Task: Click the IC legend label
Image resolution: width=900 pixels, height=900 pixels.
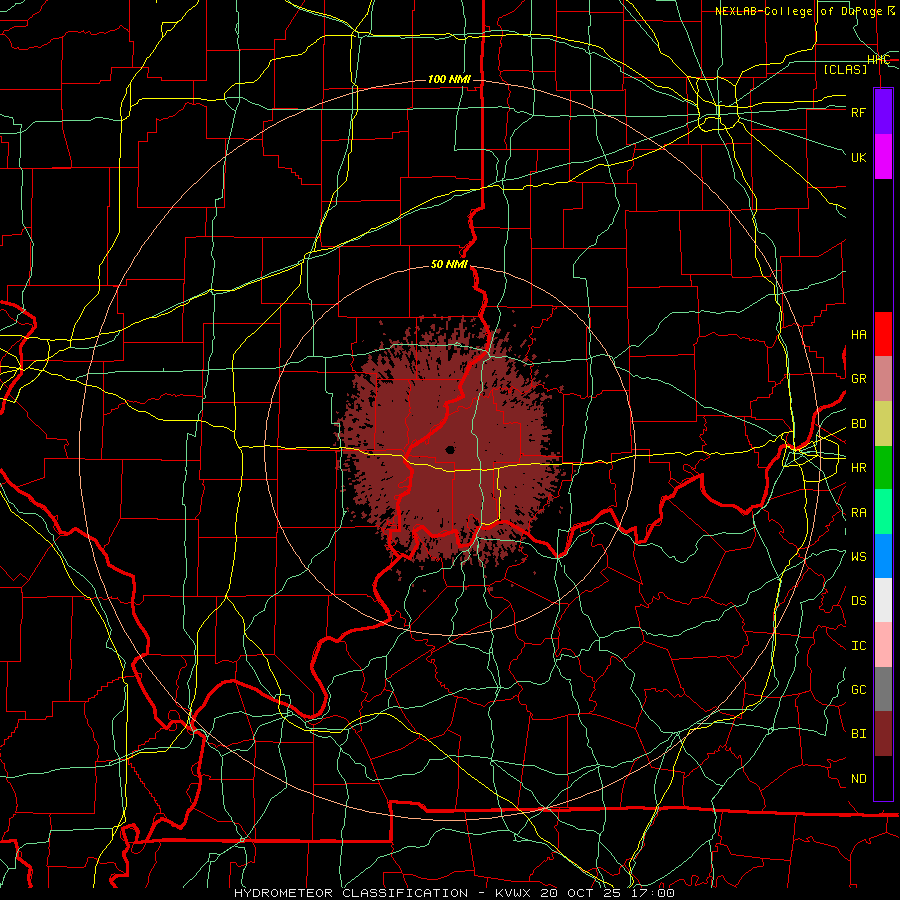Action: point(858,646)
